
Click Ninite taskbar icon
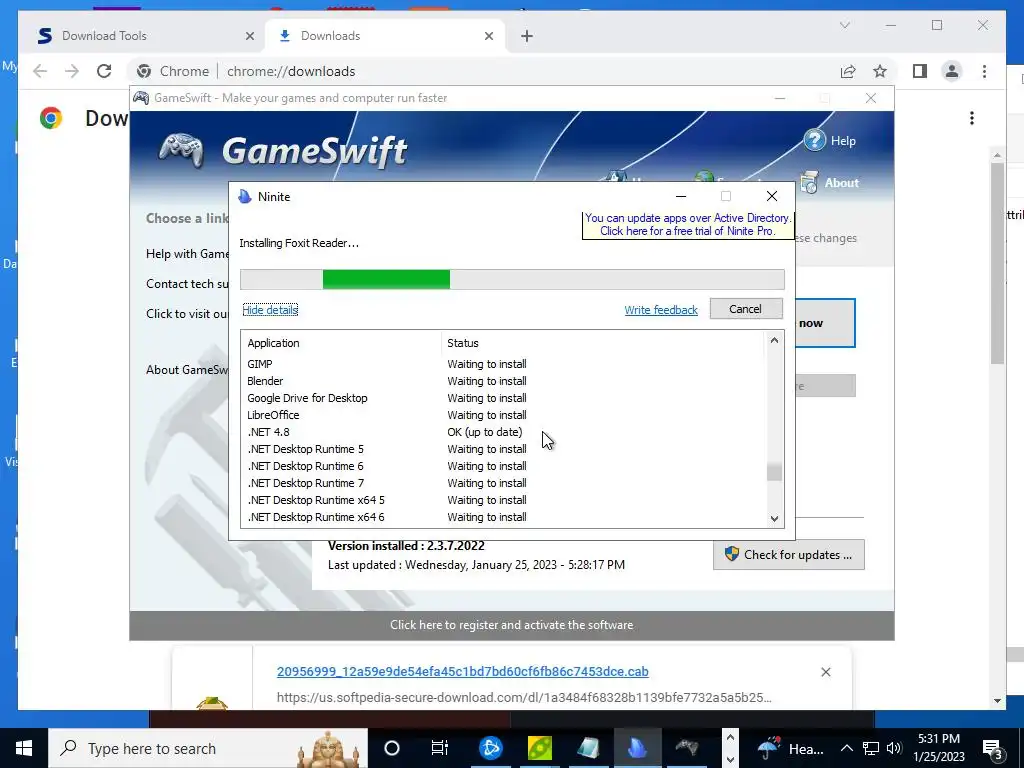point(636,748)
